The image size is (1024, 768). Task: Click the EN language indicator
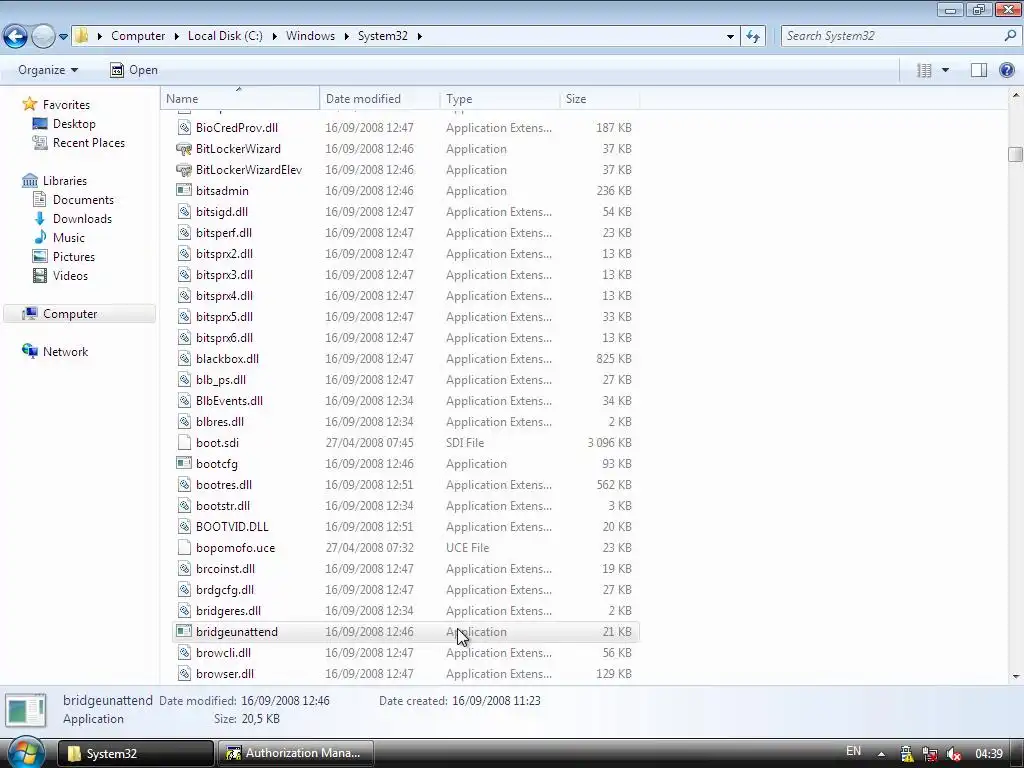coord(853,751)
